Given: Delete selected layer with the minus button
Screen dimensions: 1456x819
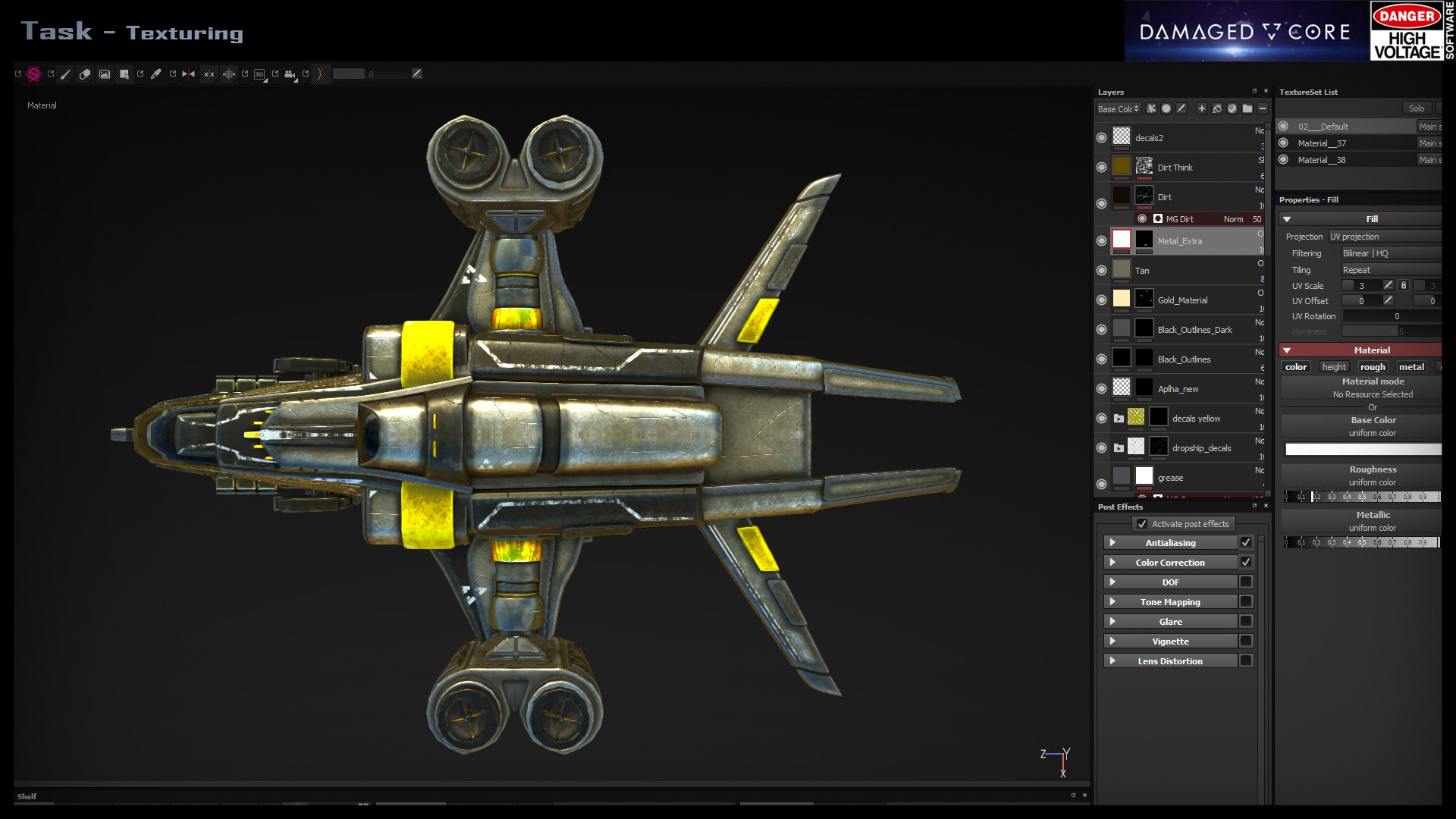Looking at the screenshot, I should click(x=1263, y=108).
